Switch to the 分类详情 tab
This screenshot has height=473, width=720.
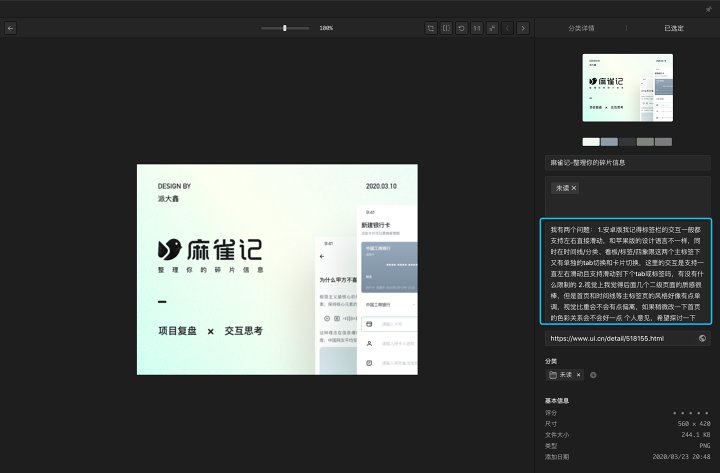coord(581,28)
